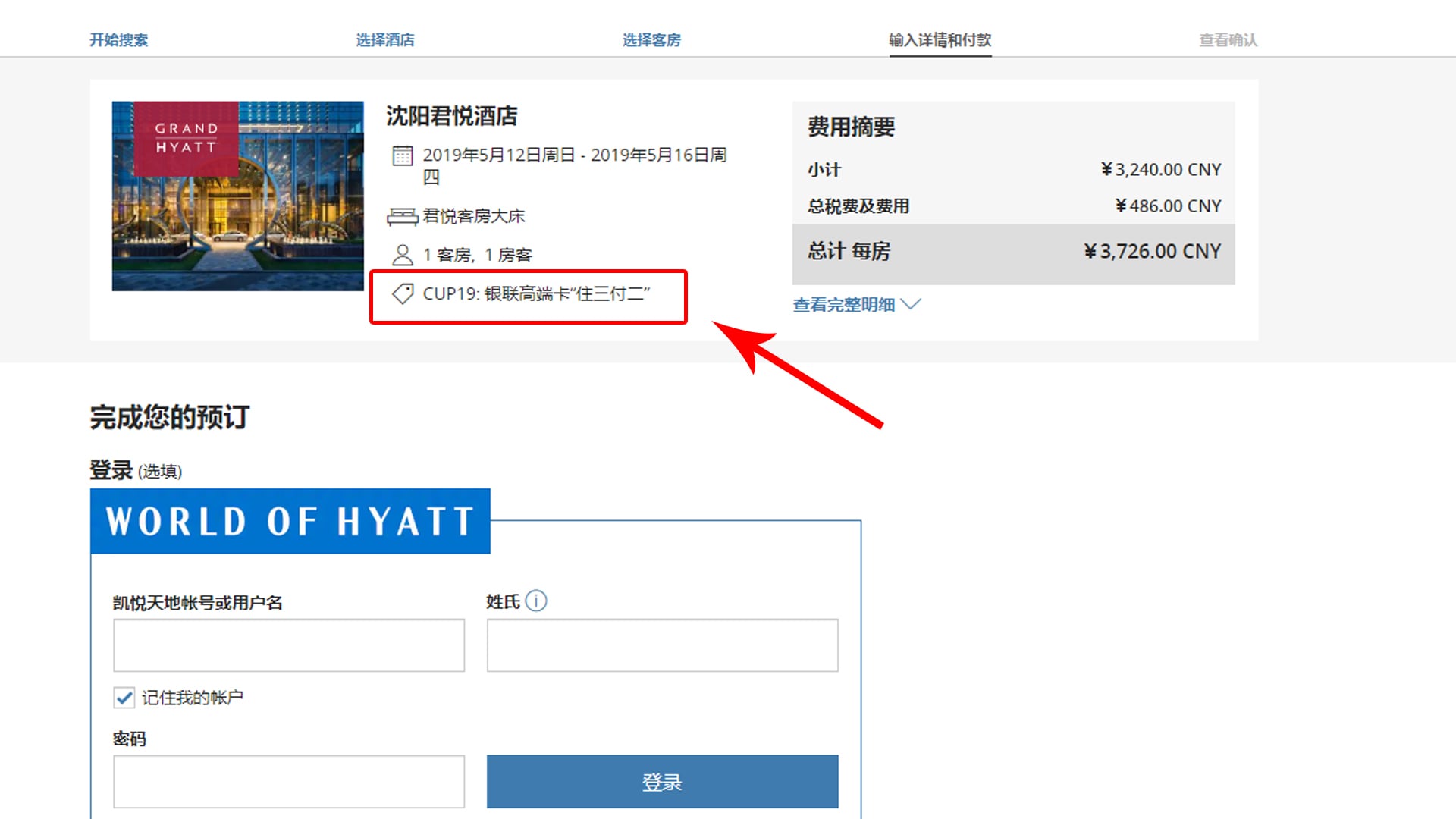The image size is (1456, 819).
Task: Click the bed icon next to 君悦客房大床
Action: point(402,217)
